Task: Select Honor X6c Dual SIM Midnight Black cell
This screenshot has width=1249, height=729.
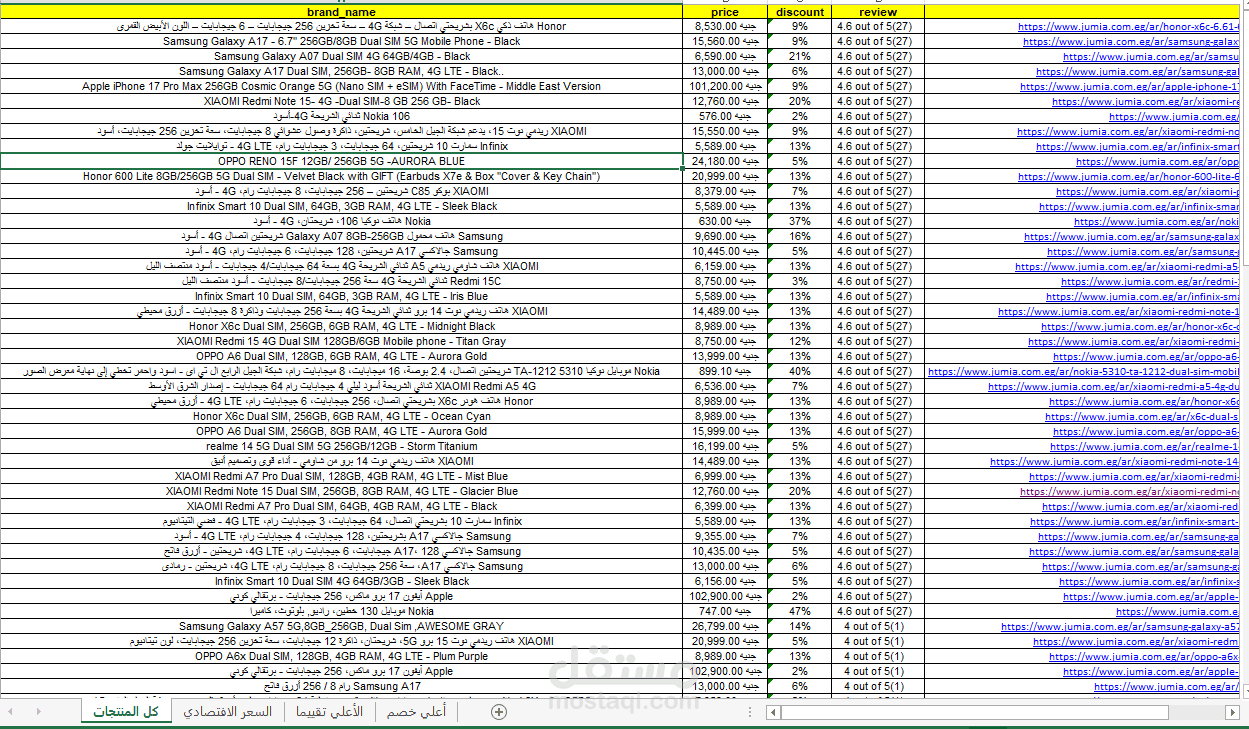Action: click(342, 327)
